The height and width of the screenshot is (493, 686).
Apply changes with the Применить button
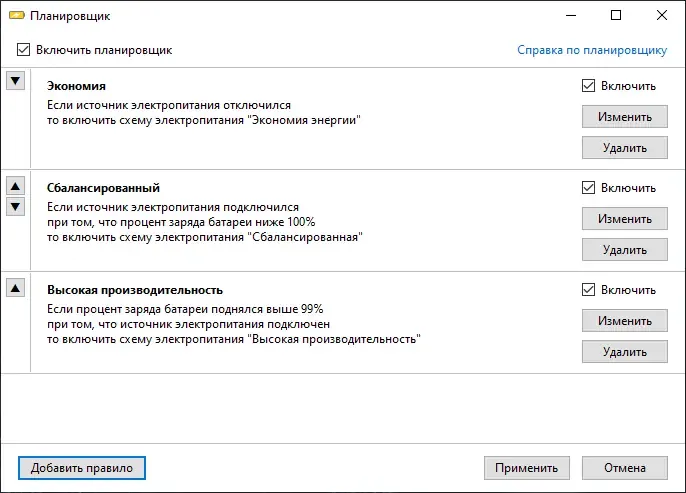[527, 467]
